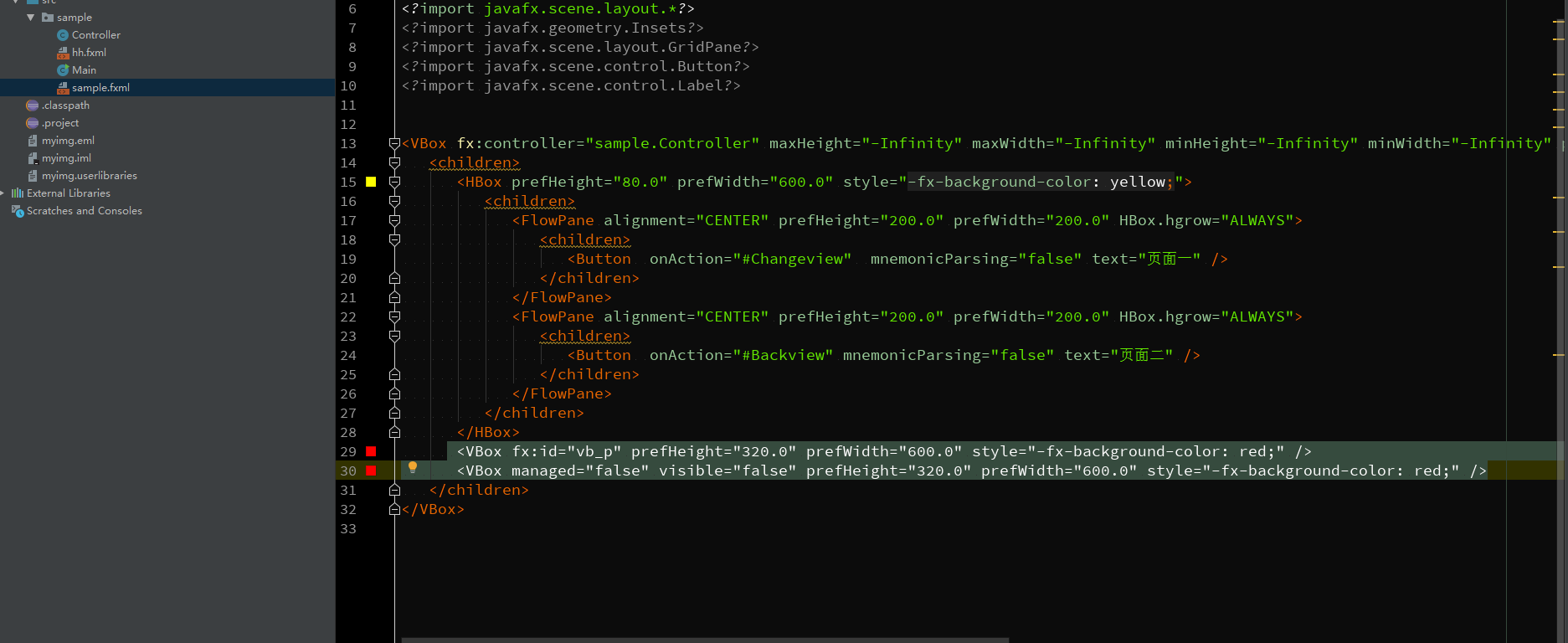Open the red color swatch on line 29

tap(371, 451)
